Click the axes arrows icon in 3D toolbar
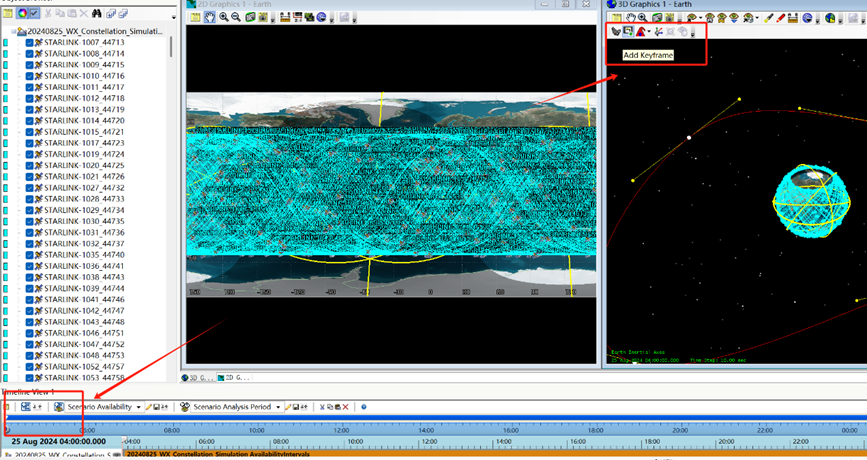Screen dimensions: 867x460 click(x=658, y=32)
